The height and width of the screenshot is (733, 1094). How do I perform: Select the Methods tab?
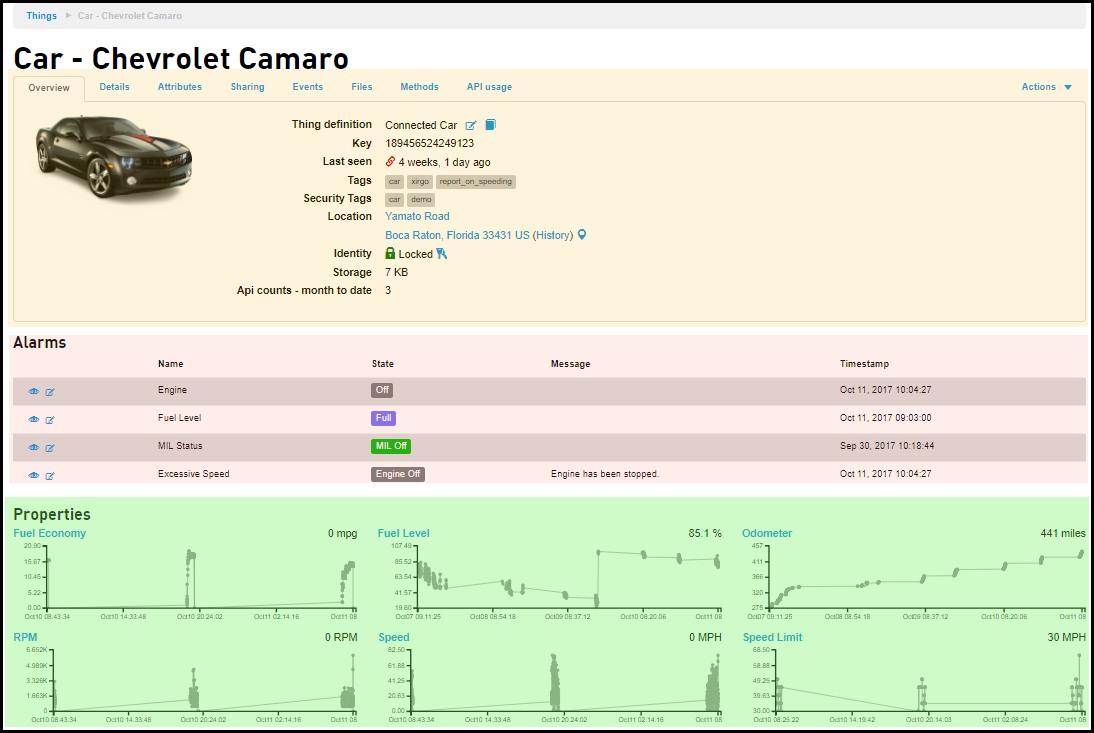pyautogui.click(x=419, y=87)
